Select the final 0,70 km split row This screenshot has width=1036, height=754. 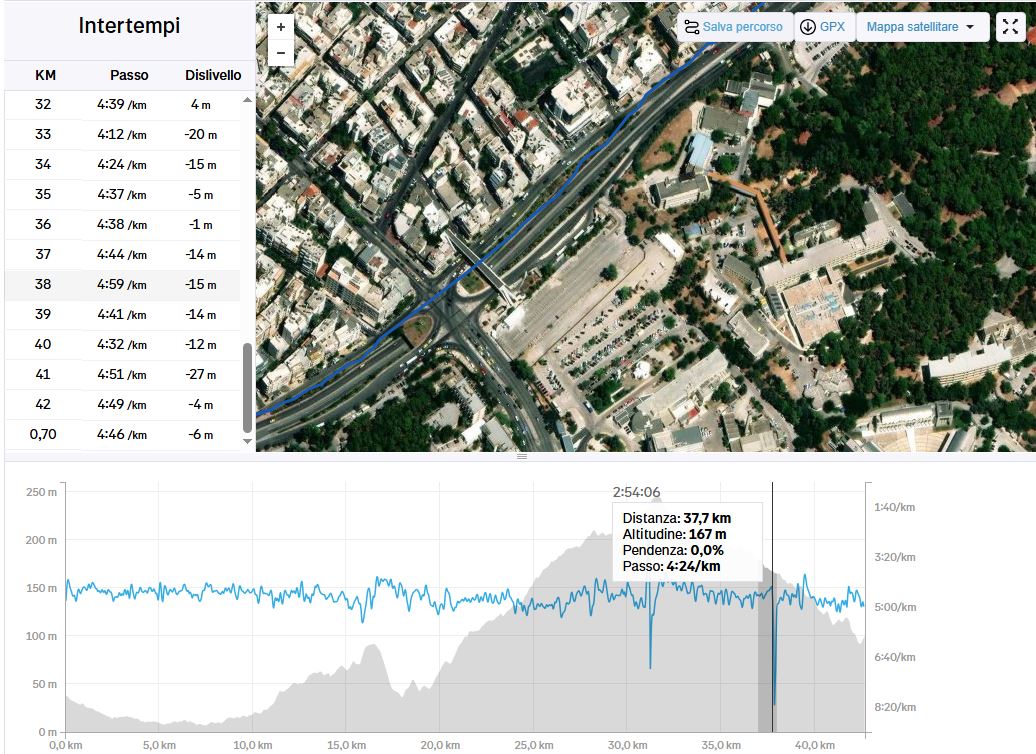point(123,435)
